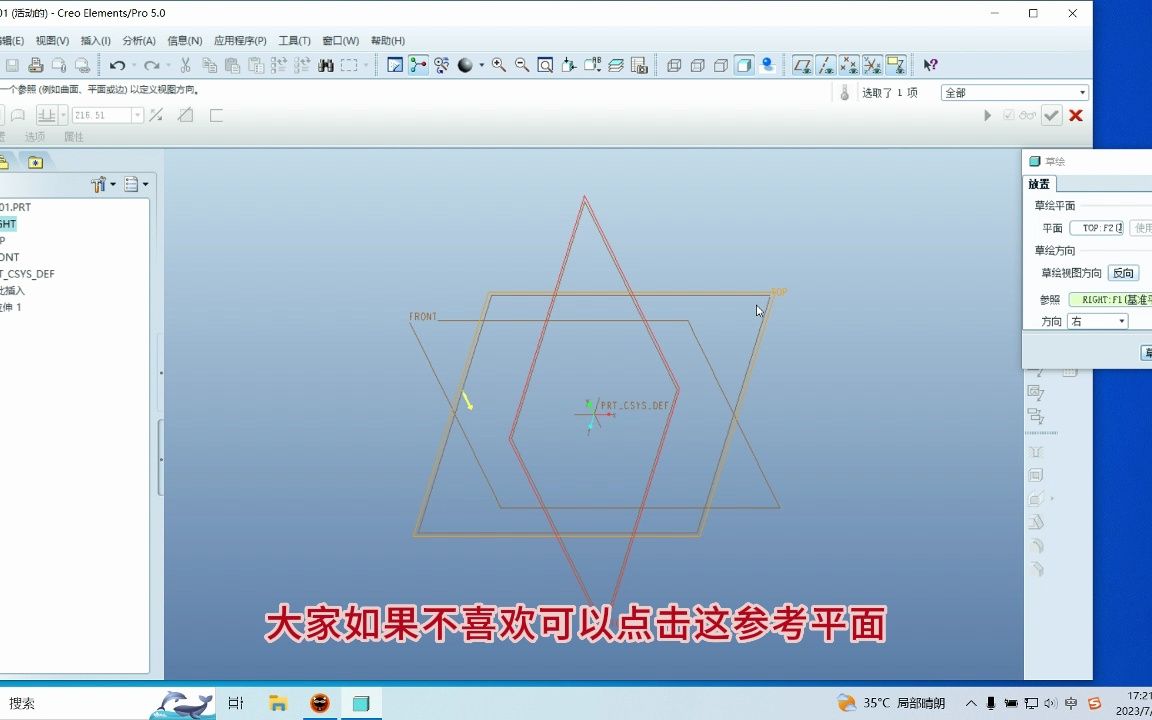Image resolution: width=1152 pixels, height=720 pixels.
Task: Expand the dropdown beside the 216.51 value
Action: pos(138,114)
